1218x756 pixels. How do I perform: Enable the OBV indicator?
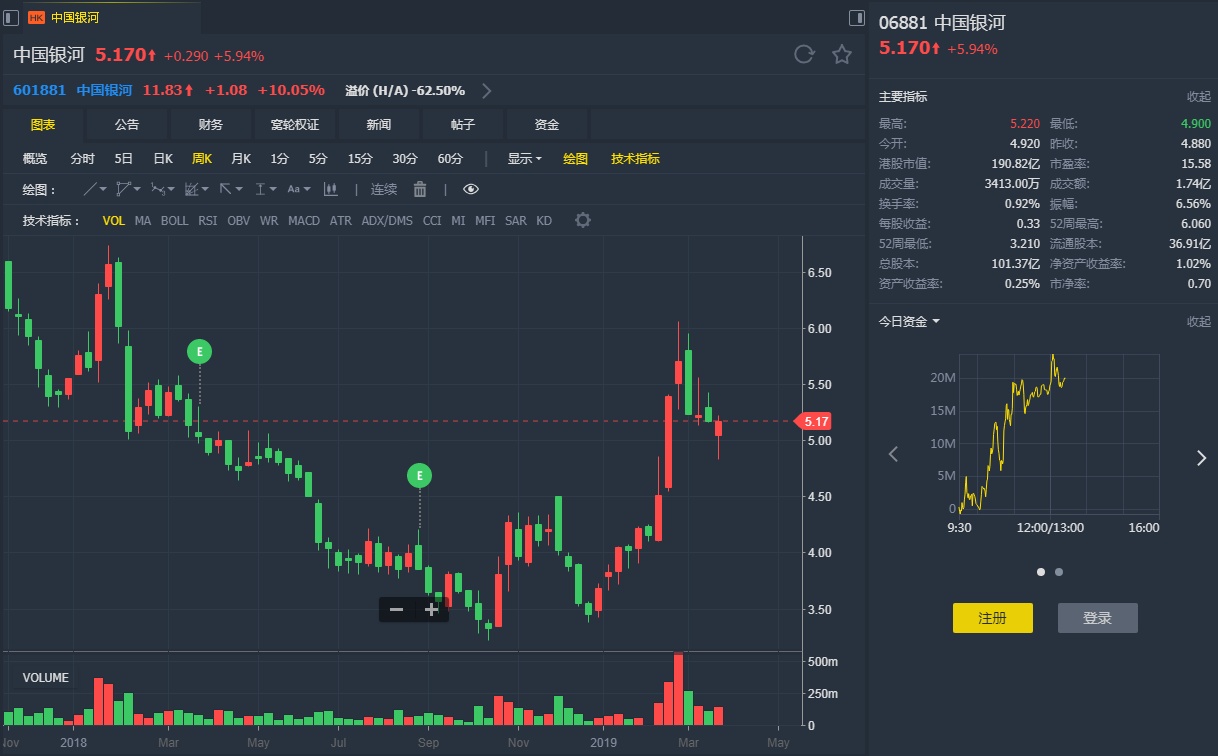[x=238, y=221]
